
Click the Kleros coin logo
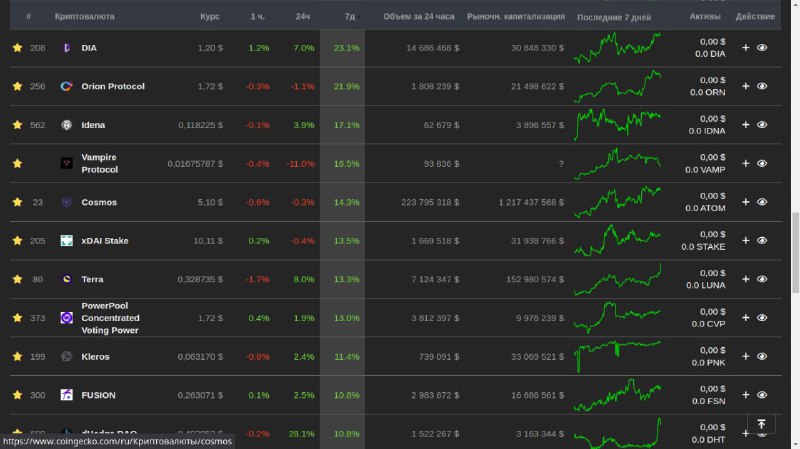tap(66, 356)
